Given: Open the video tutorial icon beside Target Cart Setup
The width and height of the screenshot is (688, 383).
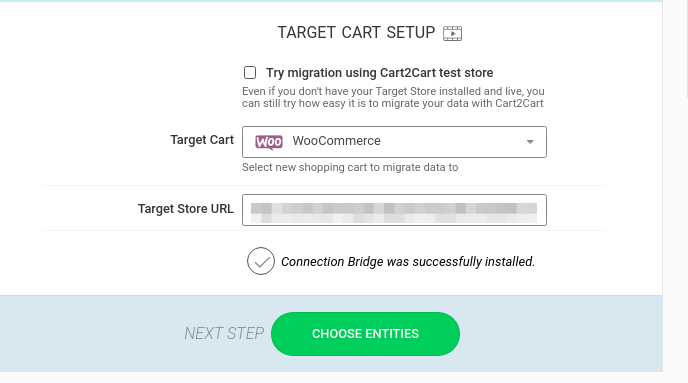Looking at the screenshot, I should click(x=452, y=33).
